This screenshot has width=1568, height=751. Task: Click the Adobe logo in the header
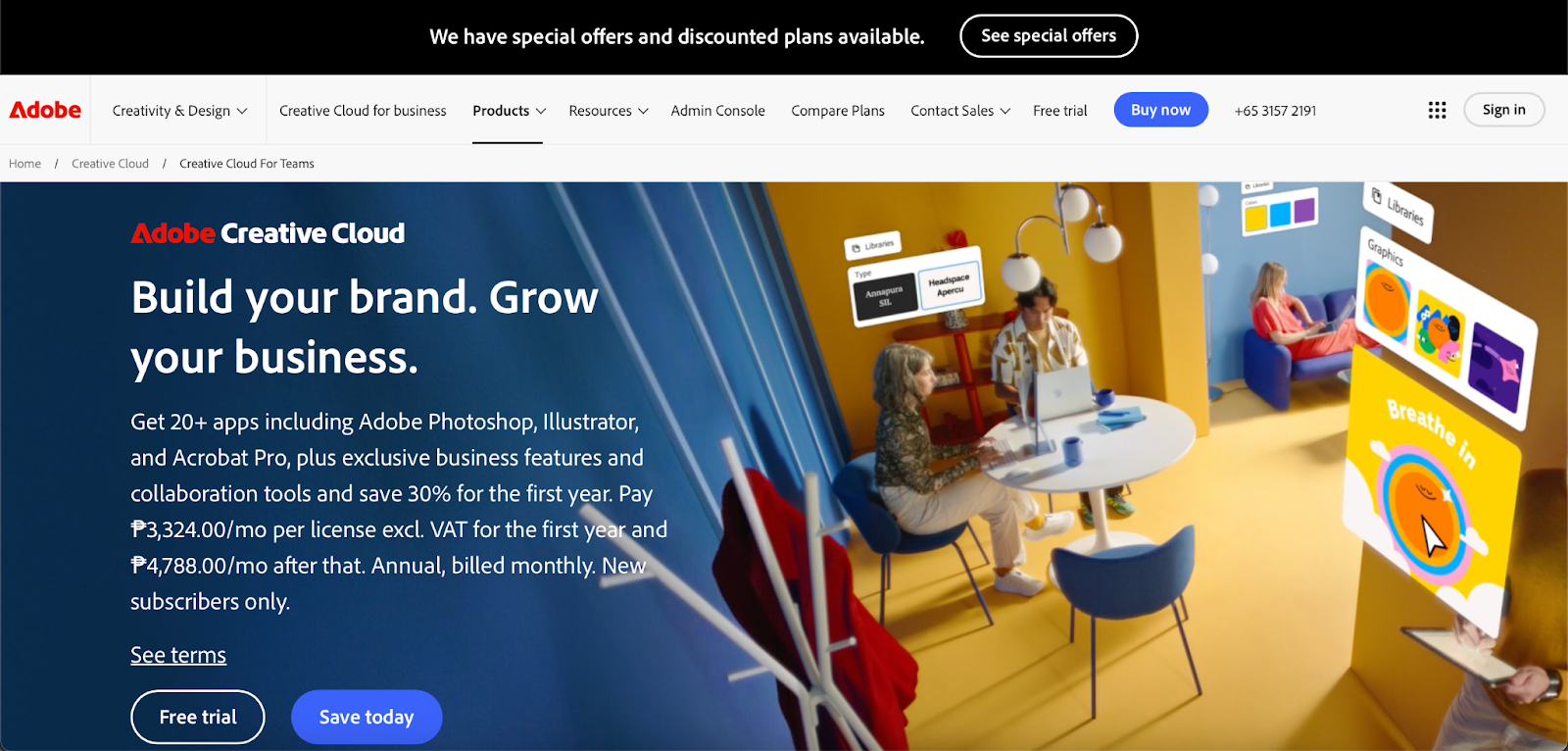pyautogui.click(x=45, y=110)
